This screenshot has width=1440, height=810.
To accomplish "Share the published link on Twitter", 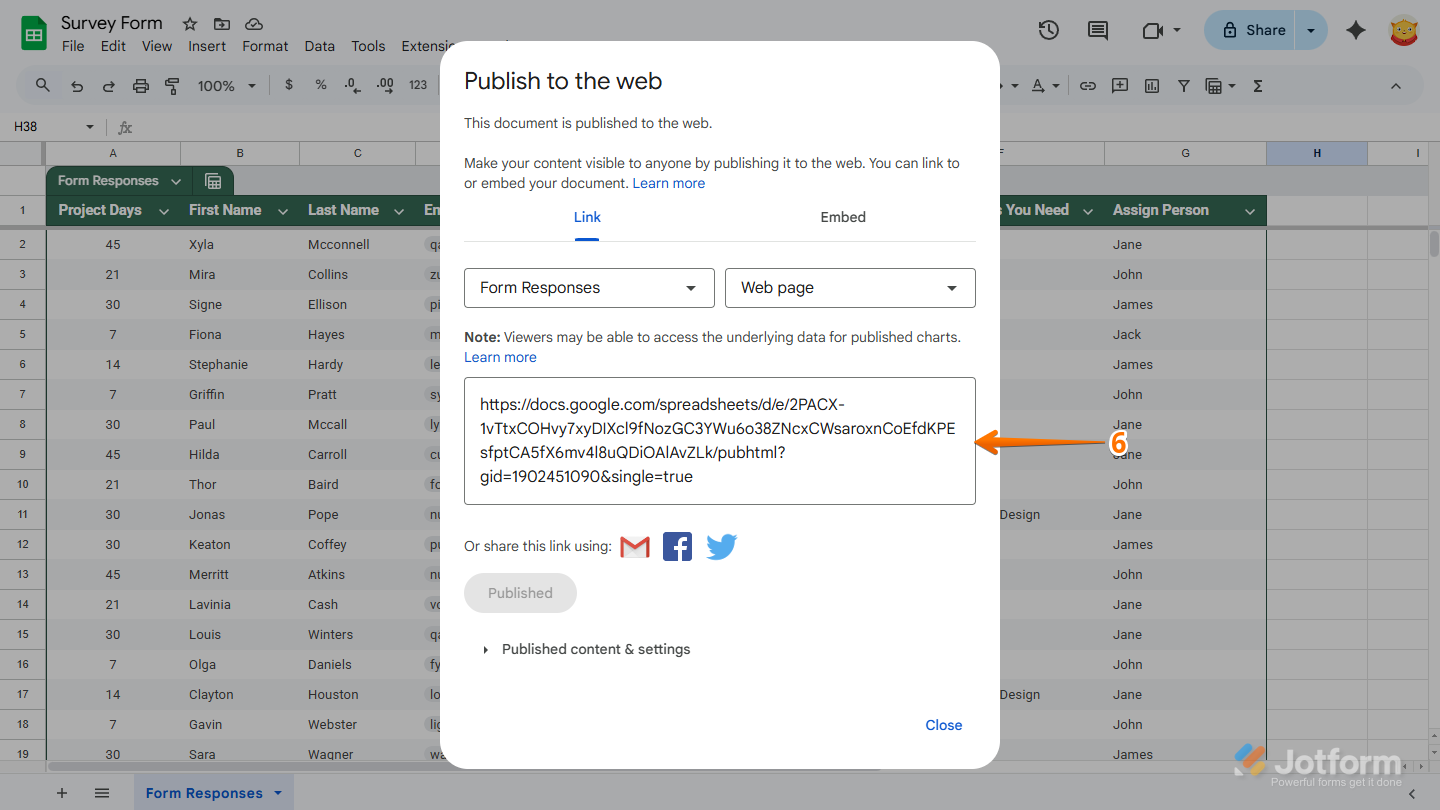I will pos(721,546).
